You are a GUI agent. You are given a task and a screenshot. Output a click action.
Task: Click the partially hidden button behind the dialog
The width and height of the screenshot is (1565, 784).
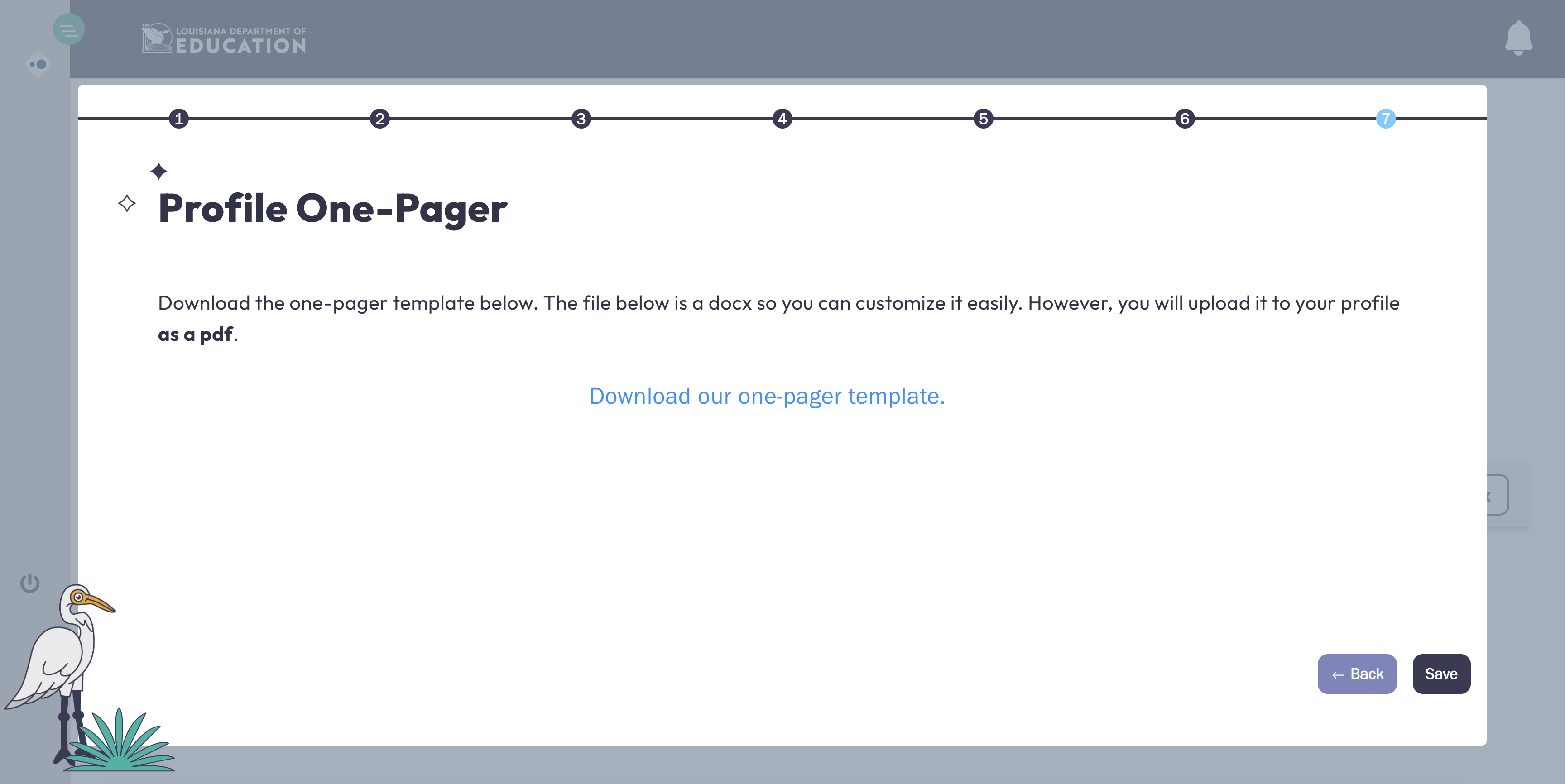click(x=1498, y=495)
